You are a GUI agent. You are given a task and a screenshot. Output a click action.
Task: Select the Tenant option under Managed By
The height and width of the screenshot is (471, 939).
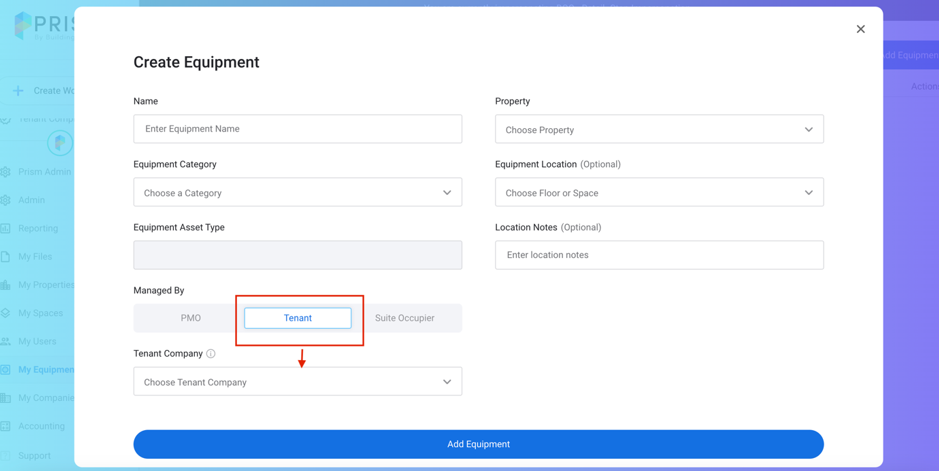coord(298,318)
